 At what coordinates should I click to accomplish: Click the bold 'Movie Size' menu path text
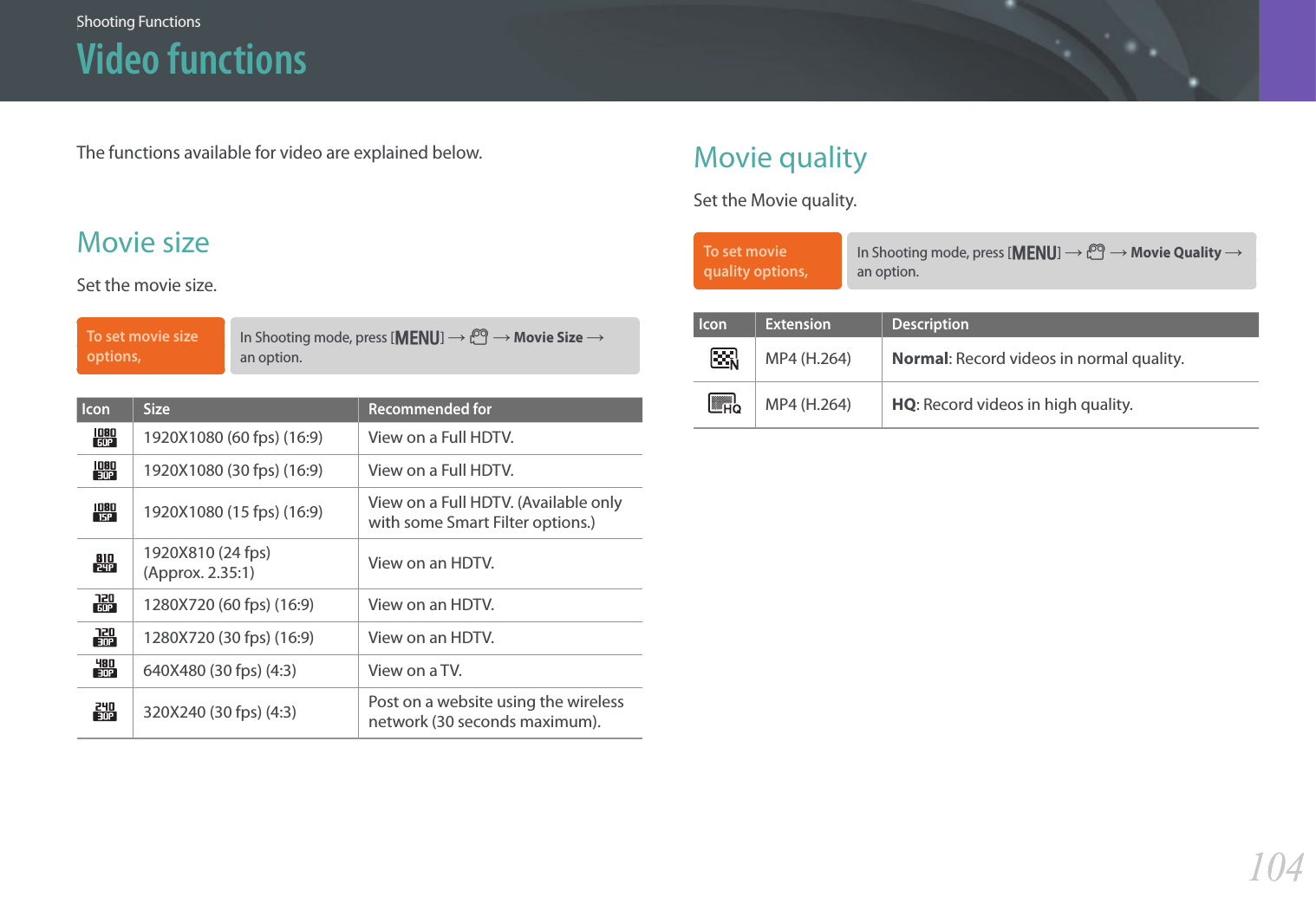(x=548, y=337)
